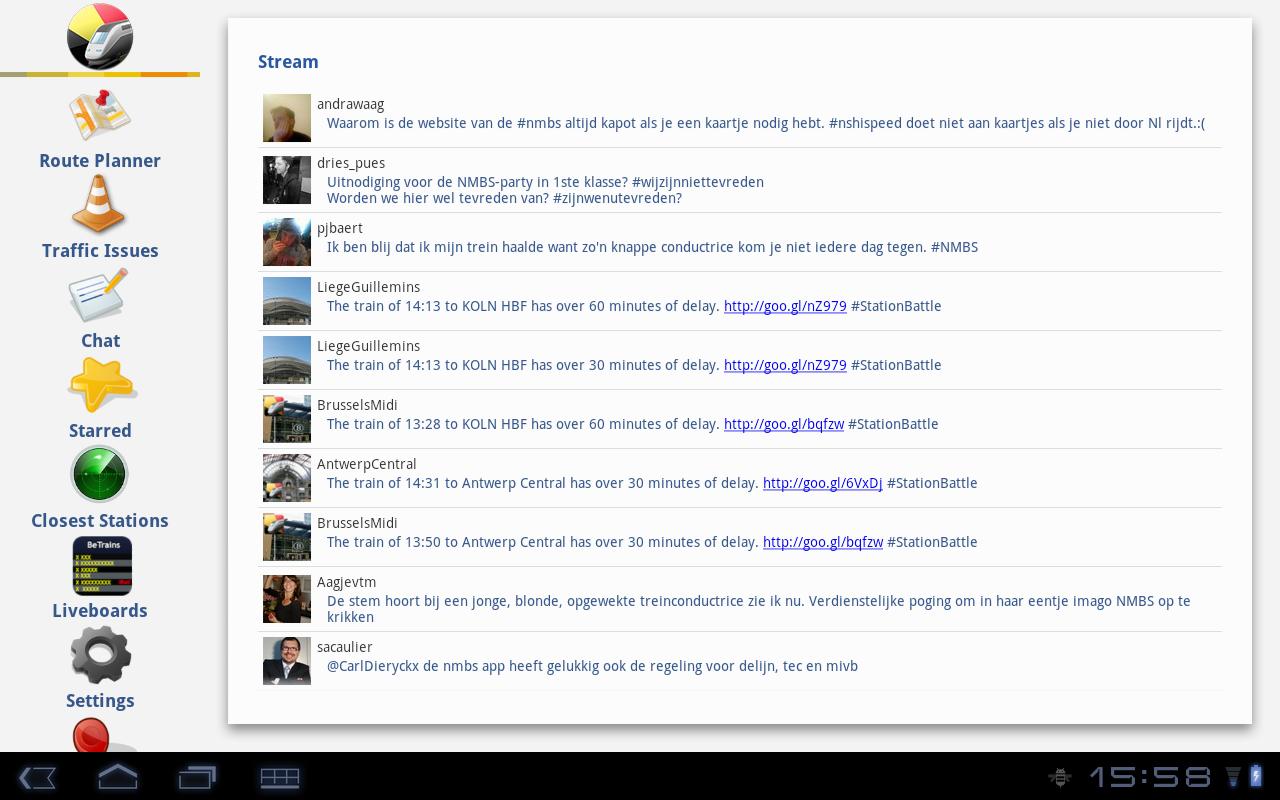The height and width of the screenshot is (800, 1280).
Task: Tap pjbaert's avatar
Action: (287, 242)
